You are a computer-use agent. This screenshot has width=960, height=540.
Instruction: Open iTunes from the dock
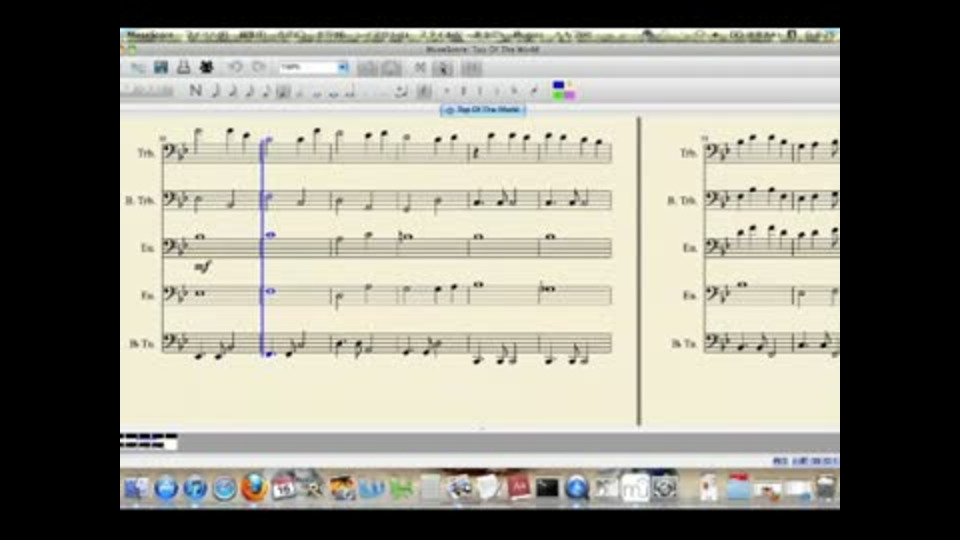tap(195, 488)
